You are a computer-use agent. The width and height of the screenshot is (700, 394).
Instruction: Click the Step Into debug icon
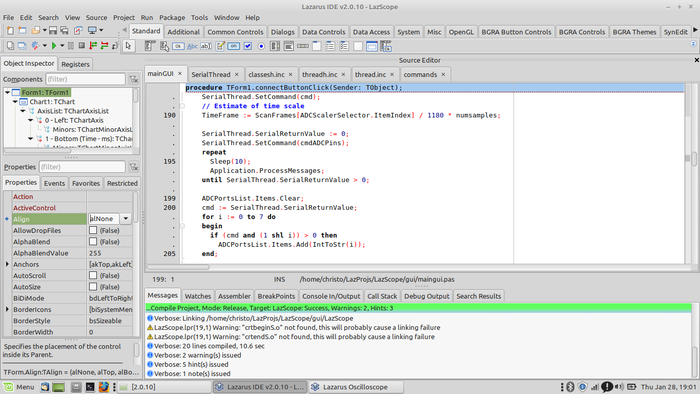pyautogui.click(x=93, y=46)
